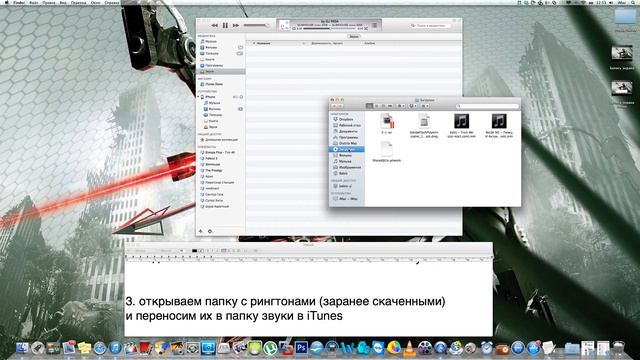The width and height of the screenshot is (640, 360).
Task: Switch Finder window to icon view
Action: [x=369, y=106]
